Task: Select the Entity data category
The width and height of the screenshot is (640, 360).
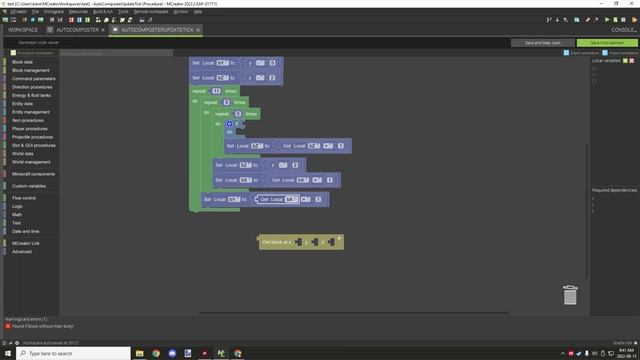Action: (22, 104)
